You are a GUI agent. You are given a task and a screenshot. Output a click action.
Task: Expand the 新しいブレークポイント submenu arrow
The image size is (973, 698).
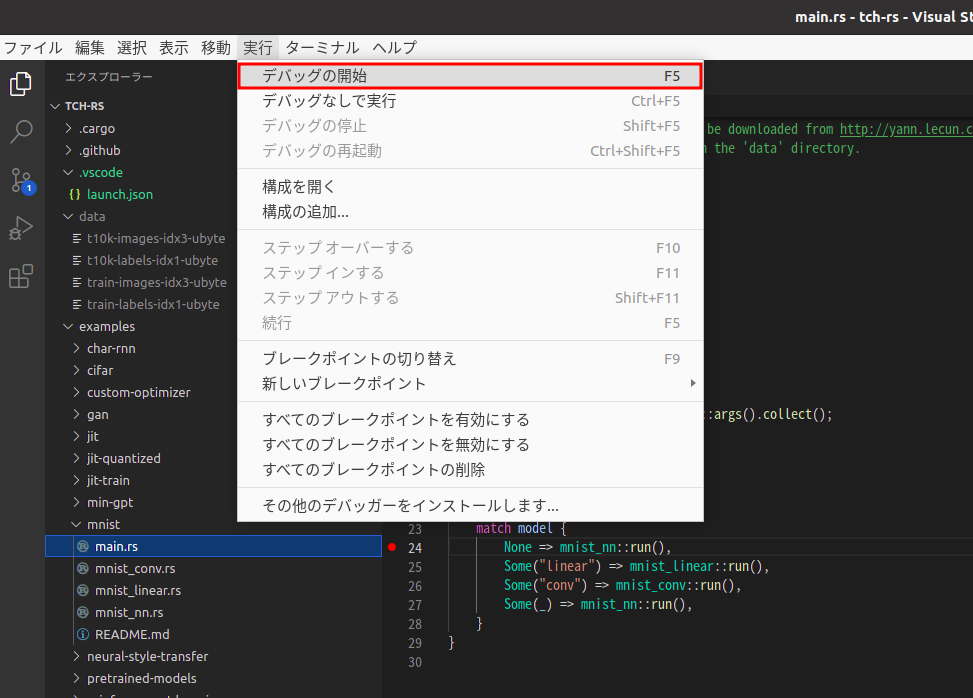point(693,382)
